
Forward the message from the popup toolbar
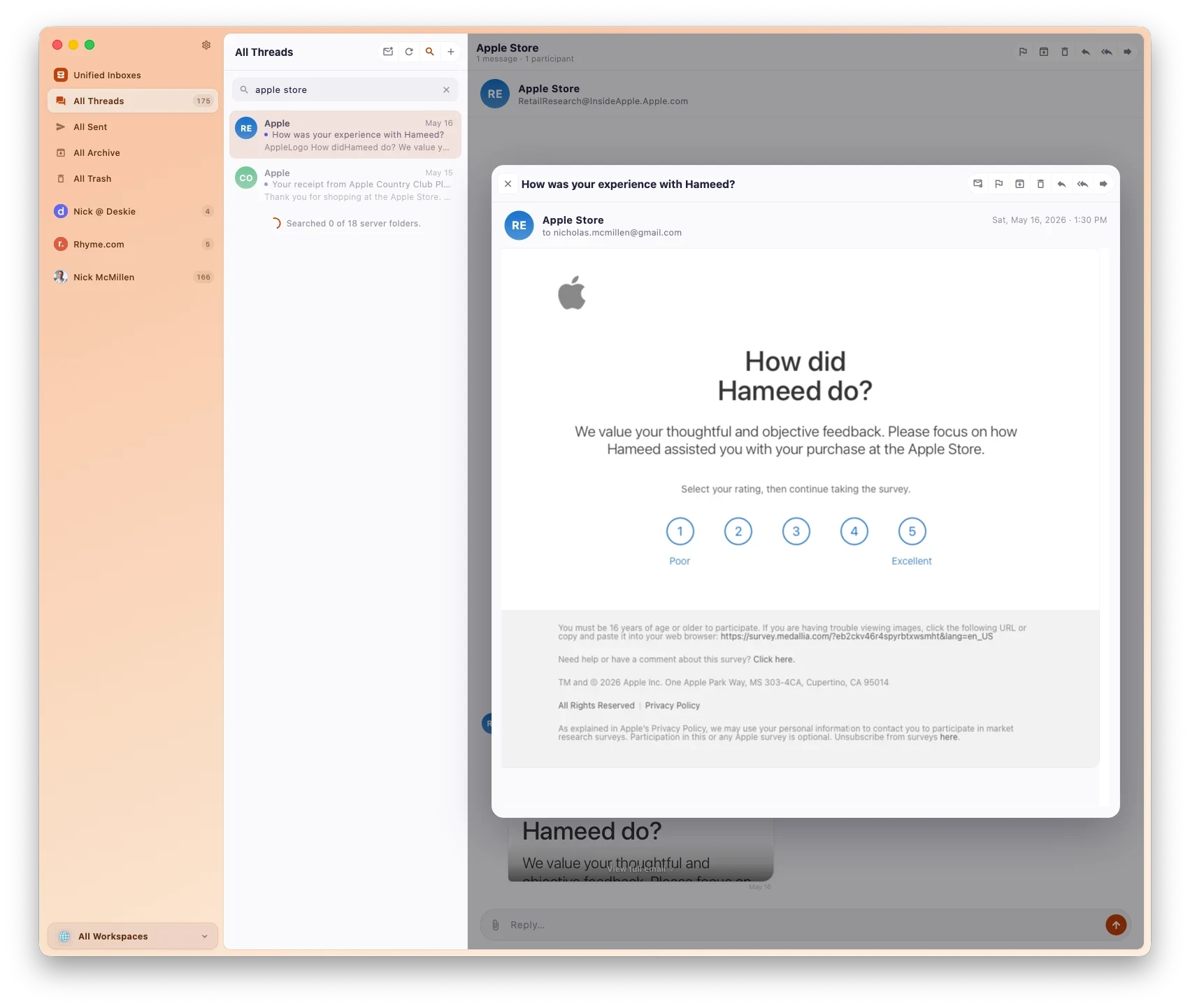pyautogui.click(x=1103, y=184)
